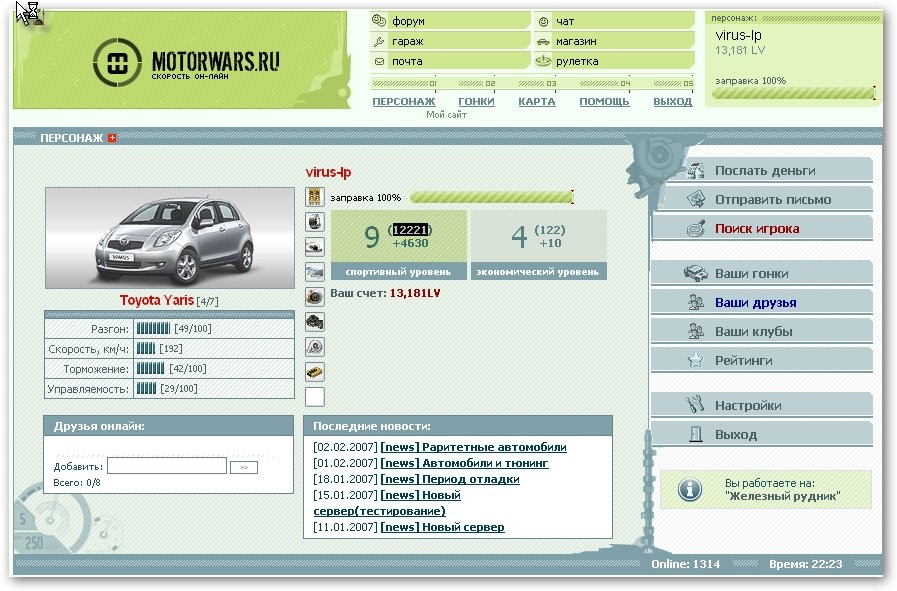Click the chat smiley icon

point(543,21)
